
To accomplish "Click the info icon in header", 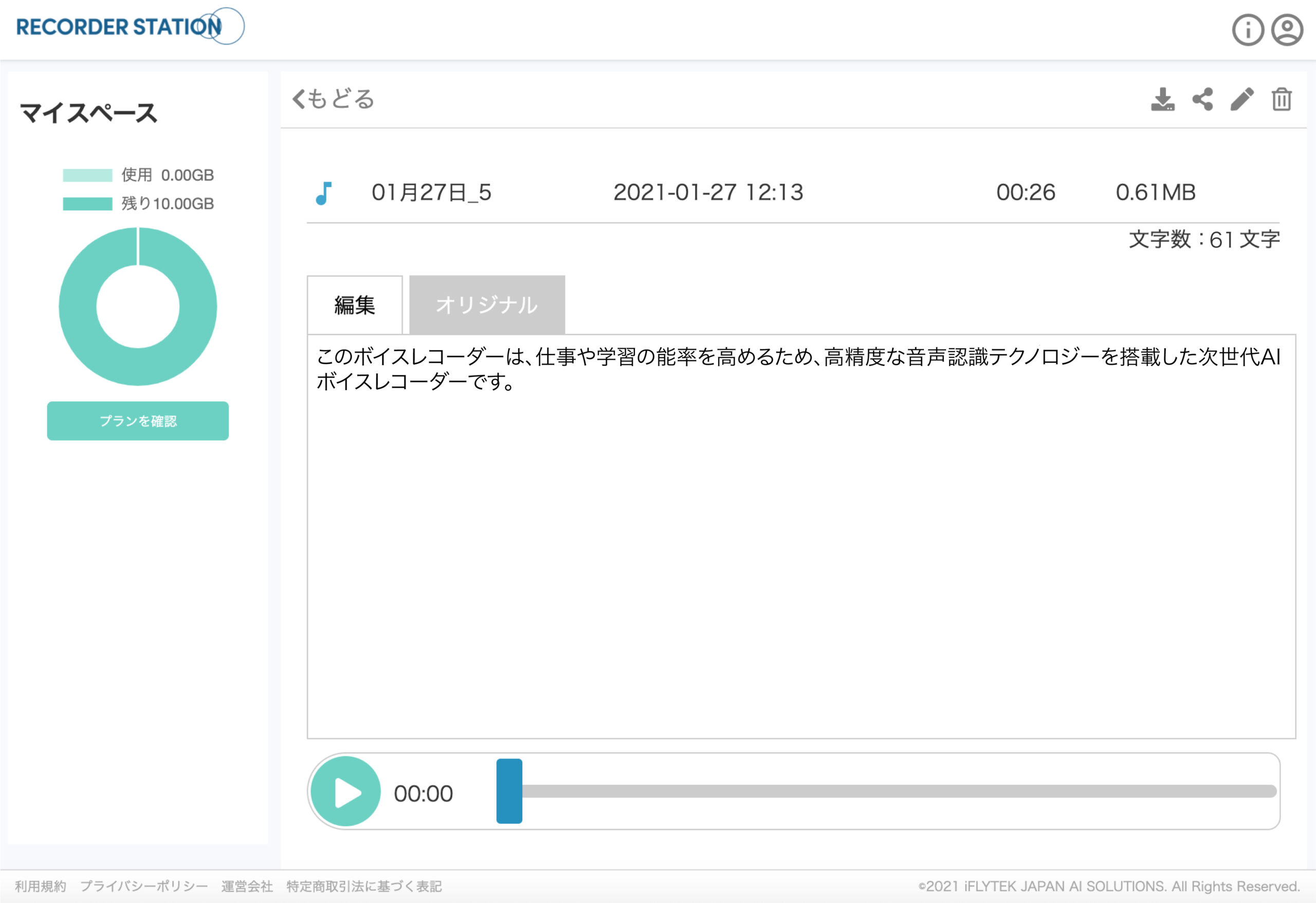I will 1248,29.
